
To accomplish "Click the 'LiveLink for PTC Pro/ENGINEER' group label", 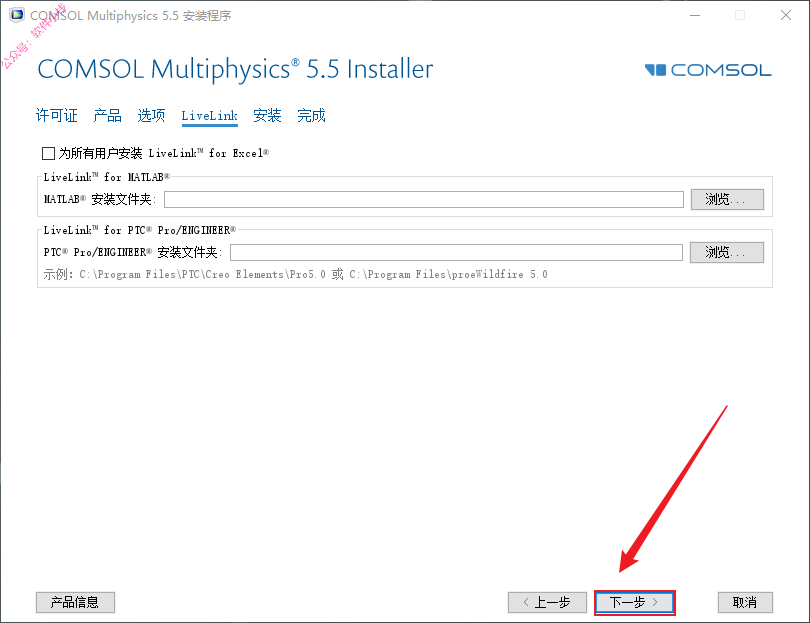I will pyautogui.click(x=139, y=230).
